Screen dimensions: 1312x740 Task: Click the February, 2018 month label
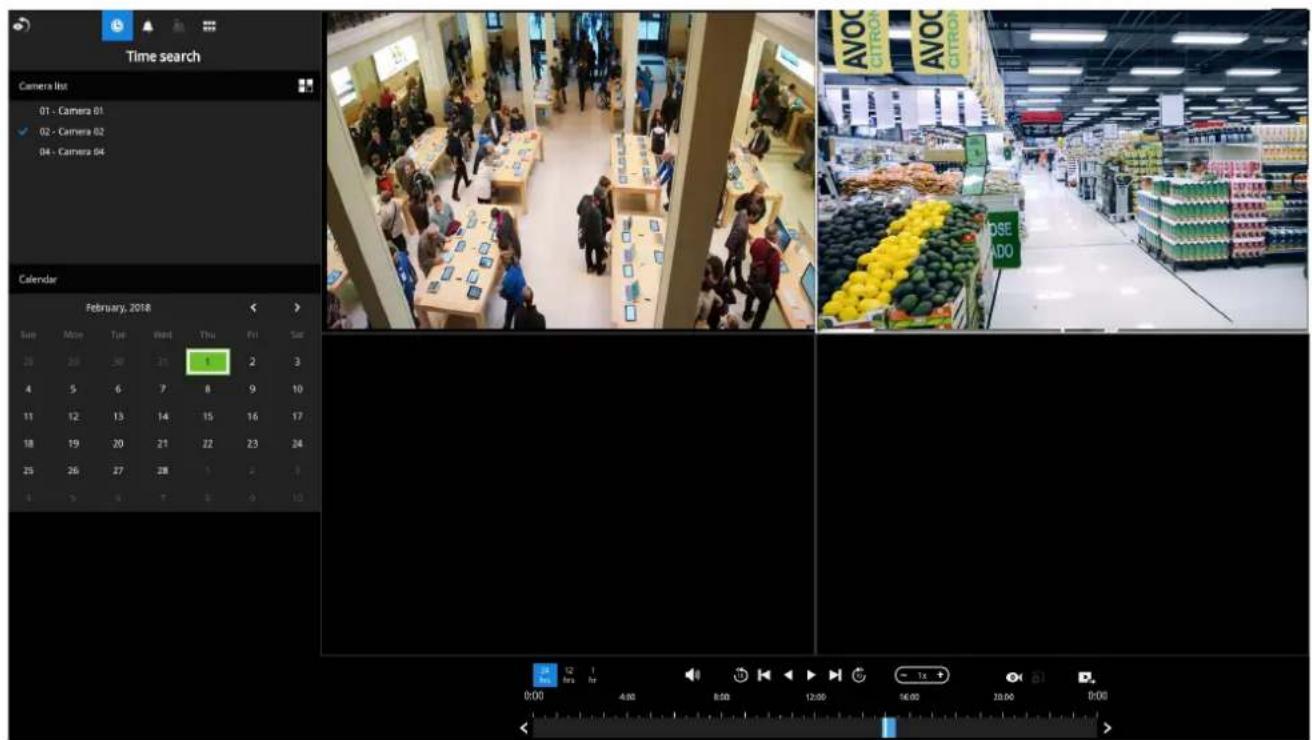118,307
